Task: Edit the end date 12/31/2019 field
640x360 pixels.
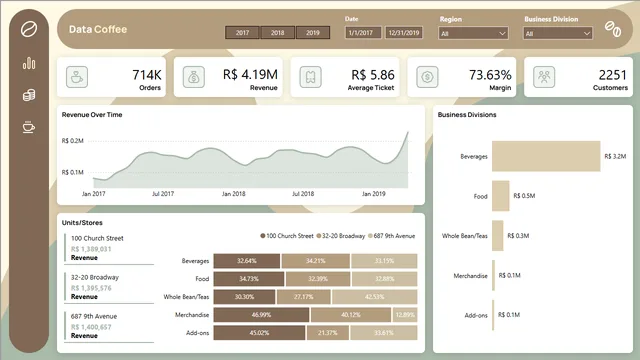Action: pos(404,33)
